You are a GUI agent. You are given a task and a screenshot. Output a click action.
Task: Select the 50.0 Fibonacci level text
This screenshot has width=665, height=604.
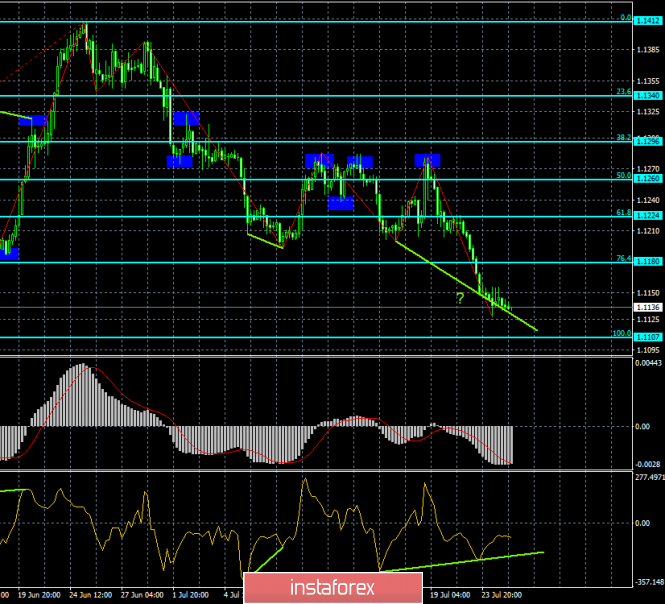pos(620,175)
